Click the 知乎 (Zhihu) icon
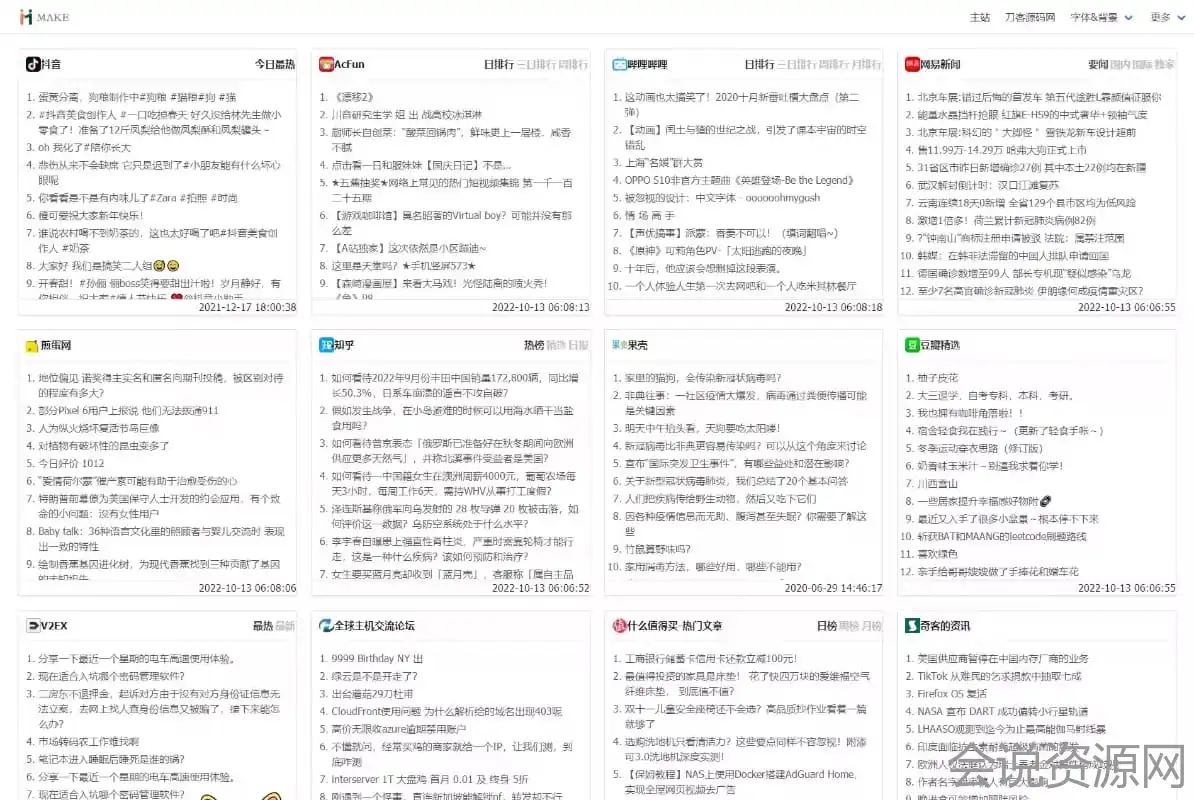The image size is (1194, 800). [x=326, y=345]
